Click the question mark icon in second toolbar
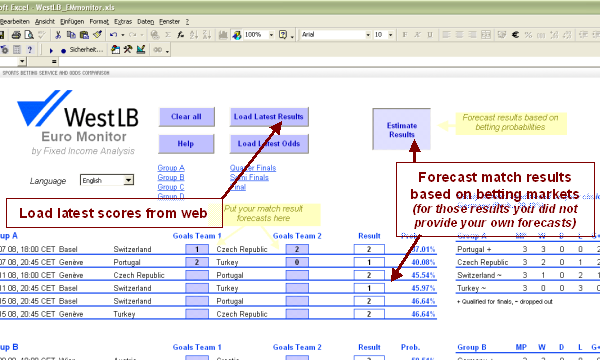Image resolution: width=600 pixels, height=360 pixels. (30, 50)
